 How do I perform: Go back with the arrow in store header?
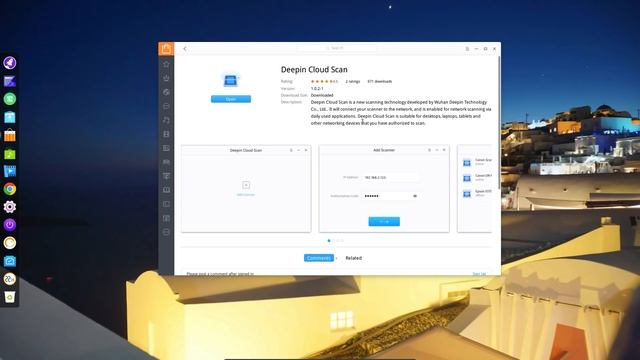[x=185, y=49]
